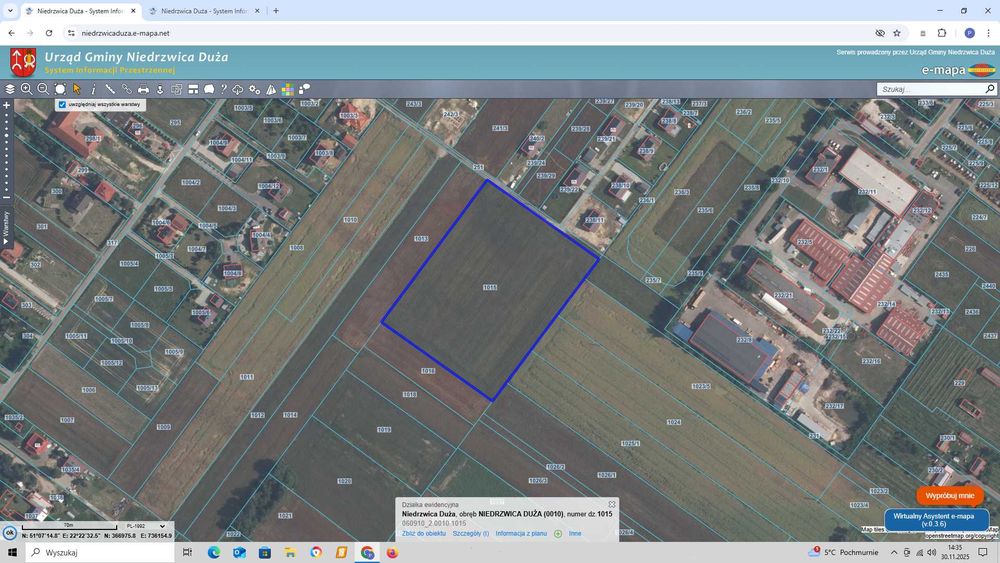Open help question mark tool
The image size is (1000, 563).
click(x=223, y=89)
